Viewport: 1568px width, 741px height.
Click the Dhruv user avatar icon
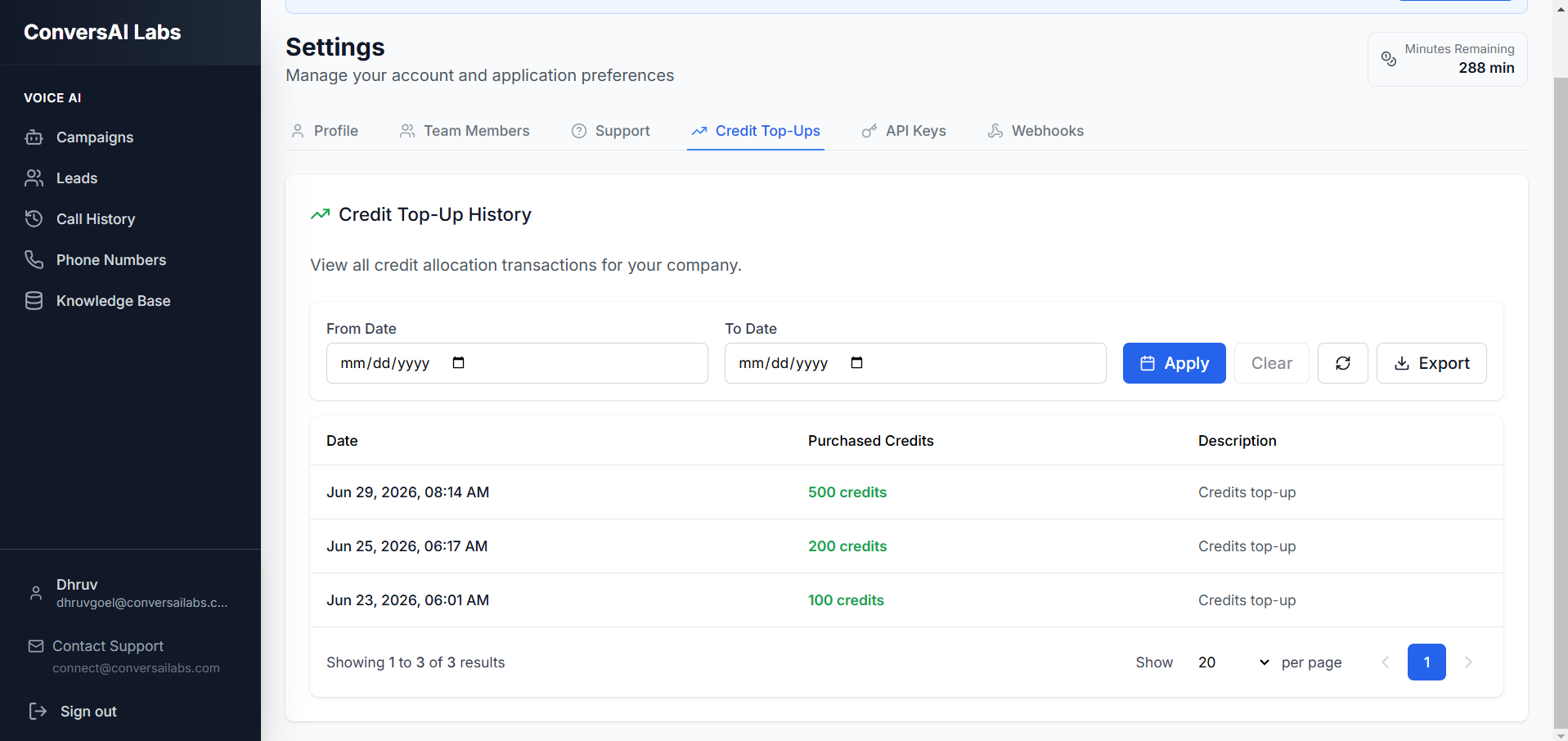36,593
